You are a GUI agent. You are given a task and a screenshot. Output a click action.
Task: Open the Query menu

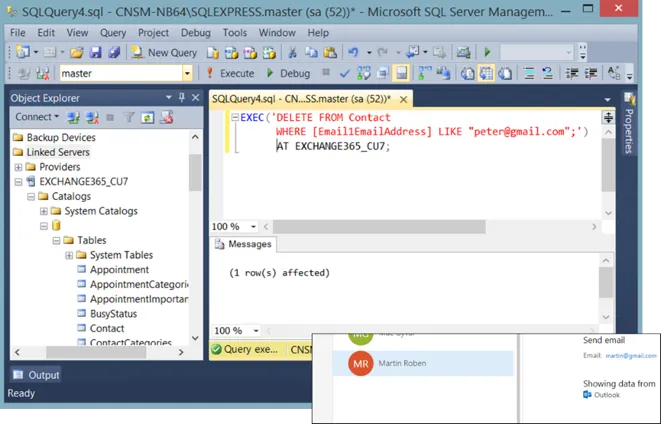click(113, 32)
